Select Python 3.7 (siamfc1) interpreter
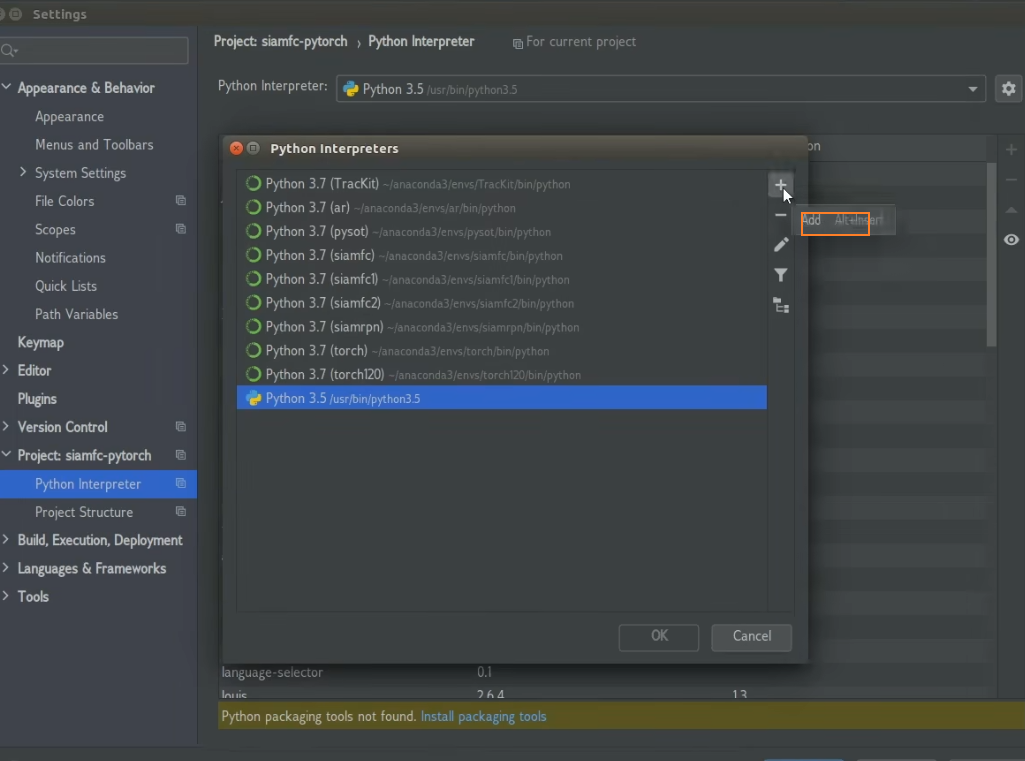The height and width of the screenshot is (761, 1025). pos(501,279)
